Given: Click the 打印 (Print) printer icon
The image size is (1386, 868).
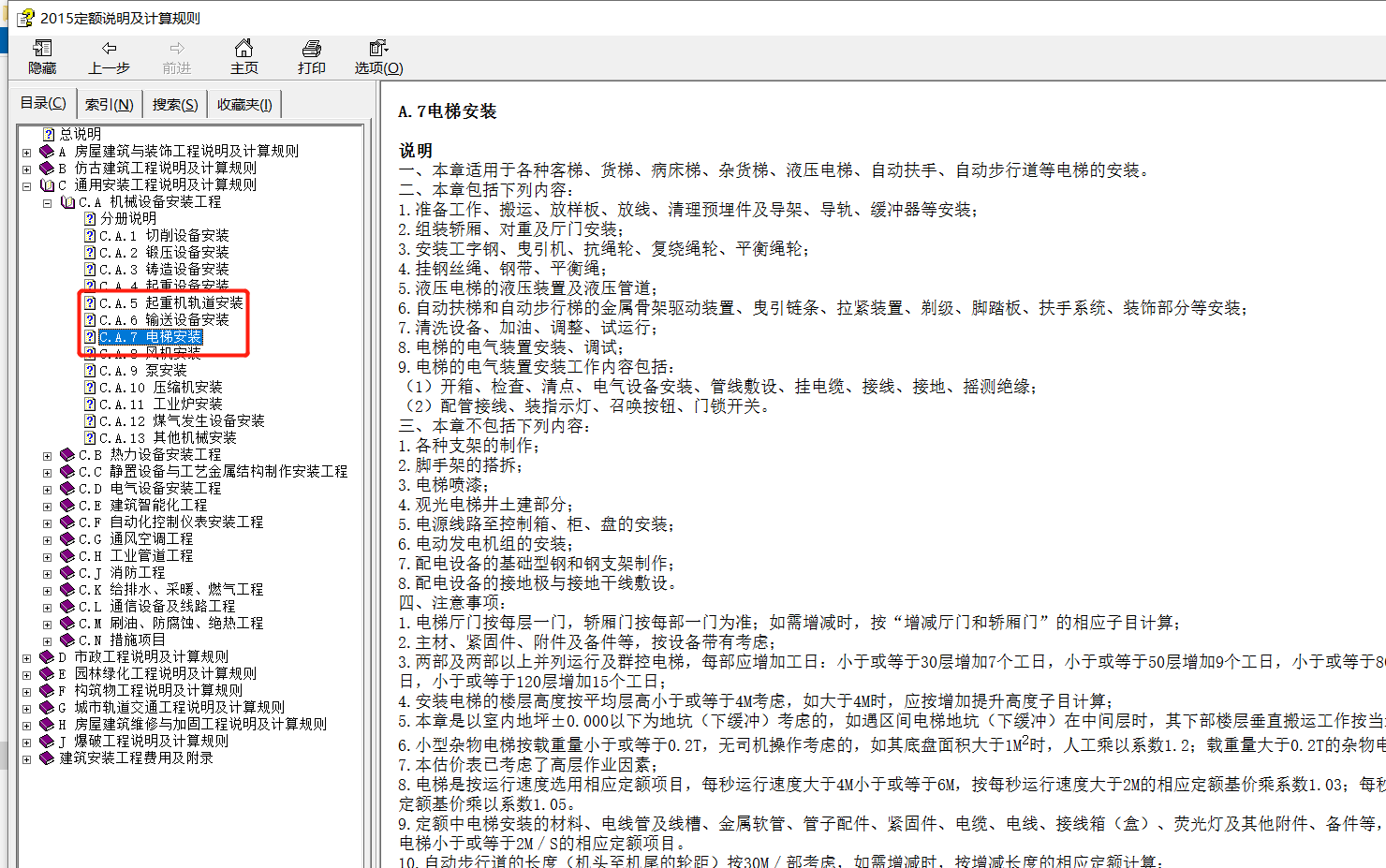Looking at the screenshot, I should [312, 48].
